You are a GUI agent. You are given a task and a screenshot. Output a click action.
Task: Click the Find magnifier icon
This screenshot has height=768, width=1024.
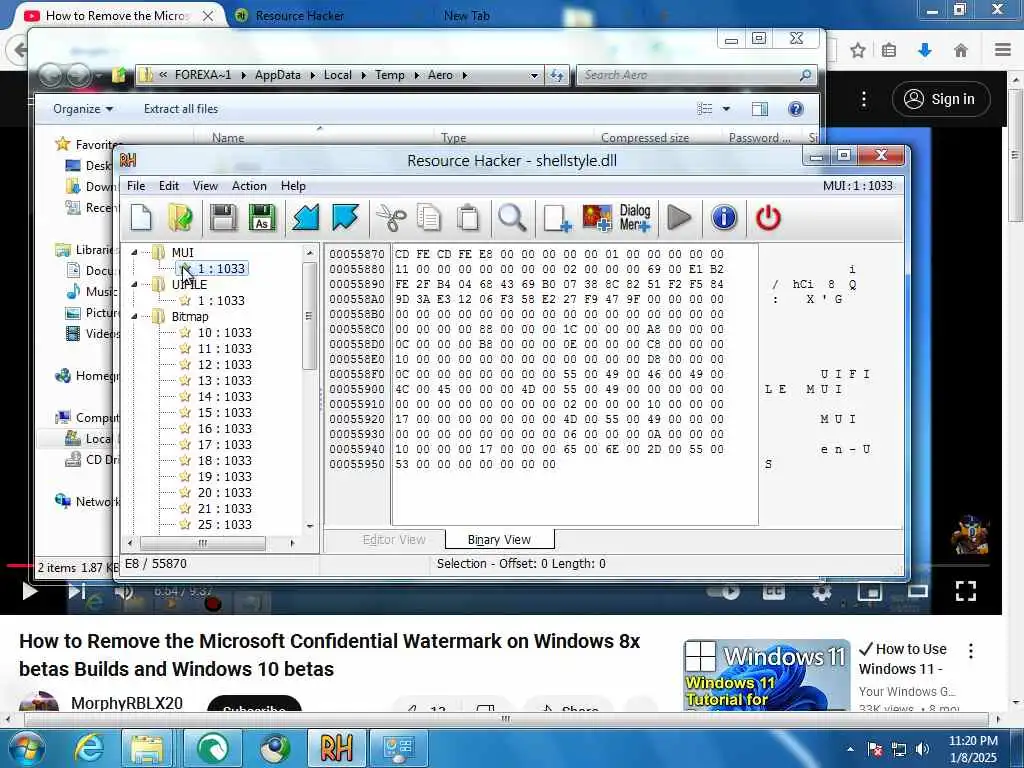pyautogui.click(x=512, y=217)
